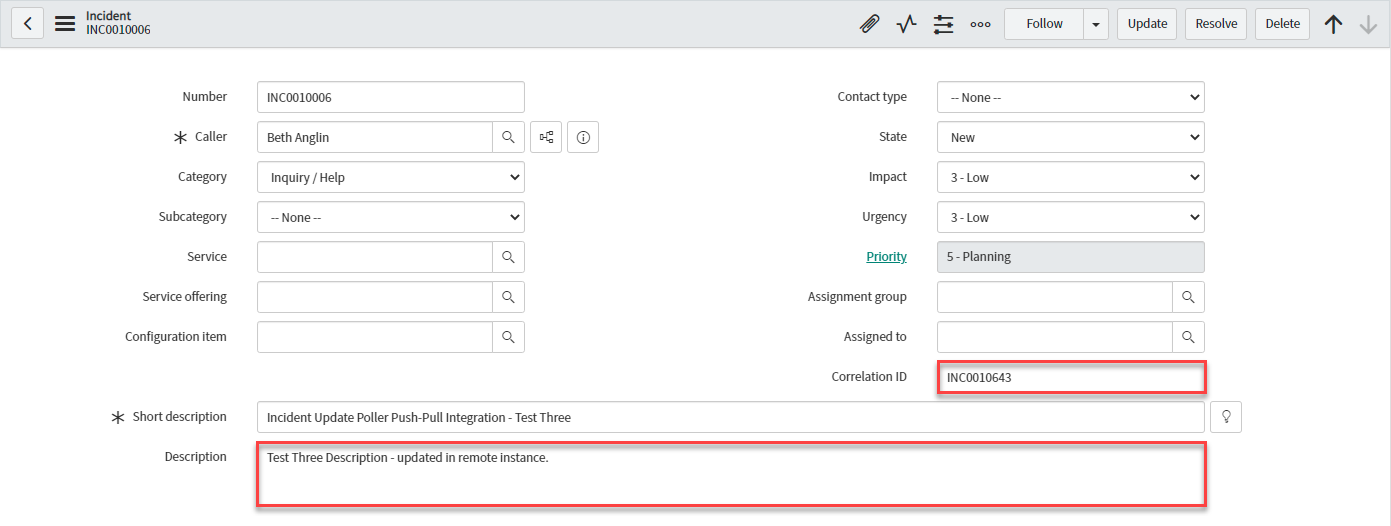Open the hamburger context menu icon

65,24
